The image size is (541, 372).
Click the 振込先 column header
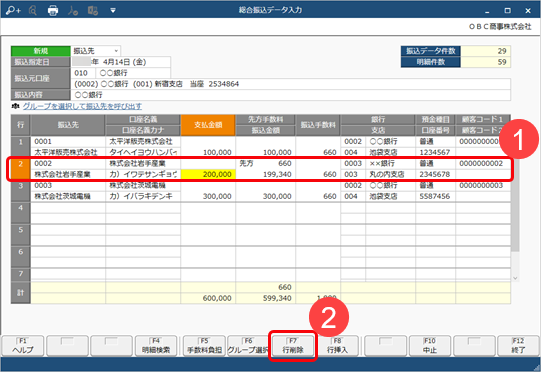pos(68,125)
